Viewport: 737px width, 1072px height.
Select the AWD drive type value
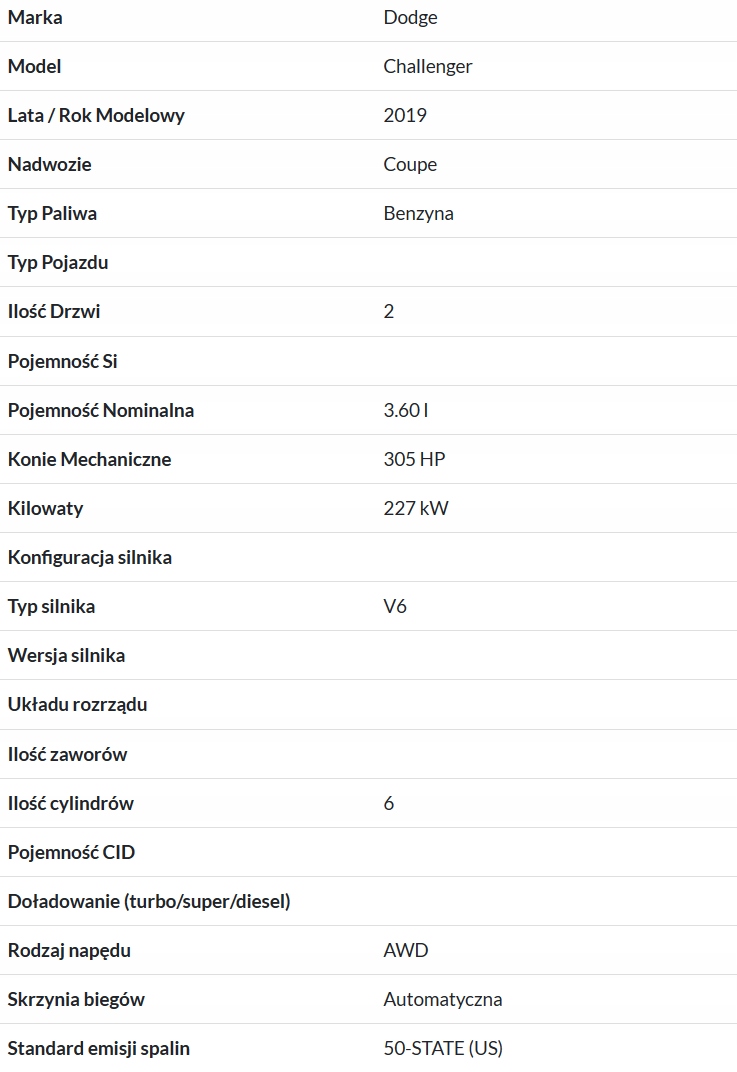406,950
